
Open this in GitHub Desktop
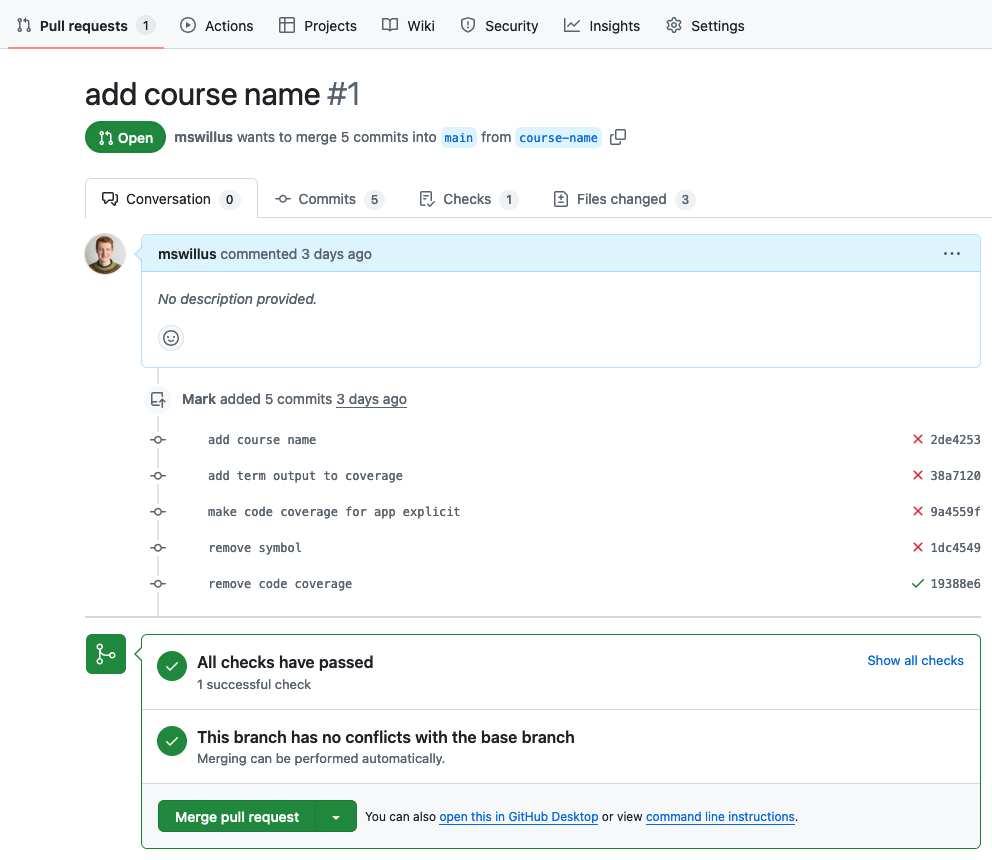(518, 816)
